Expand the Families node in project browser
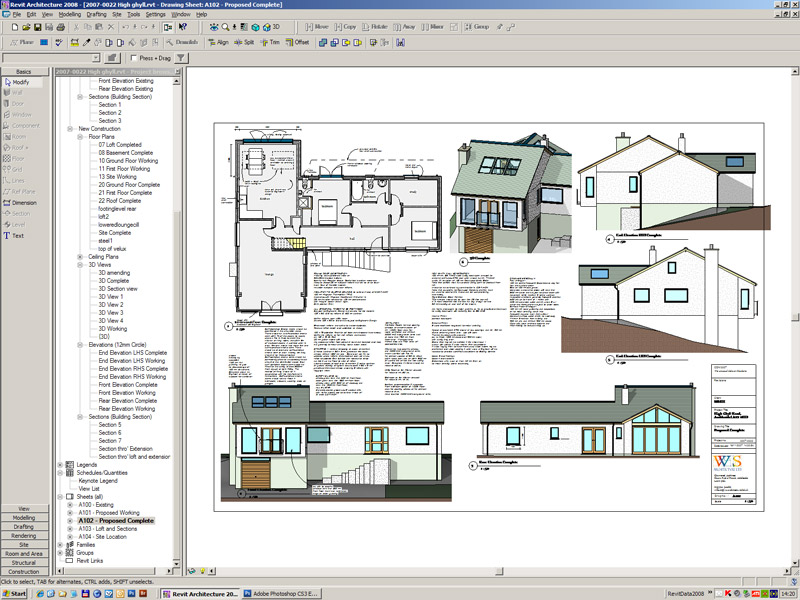 [60, 544]
